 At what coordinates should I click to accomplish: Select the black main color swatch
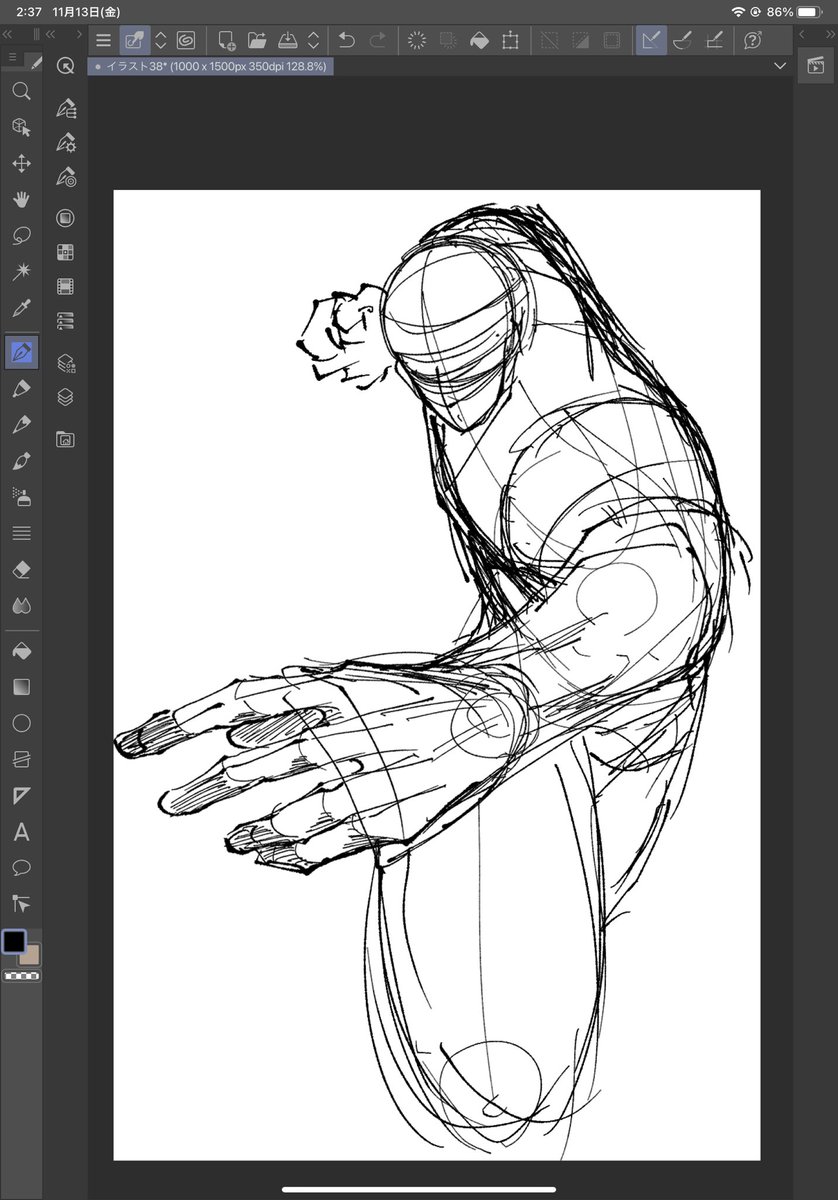(14, 942)
